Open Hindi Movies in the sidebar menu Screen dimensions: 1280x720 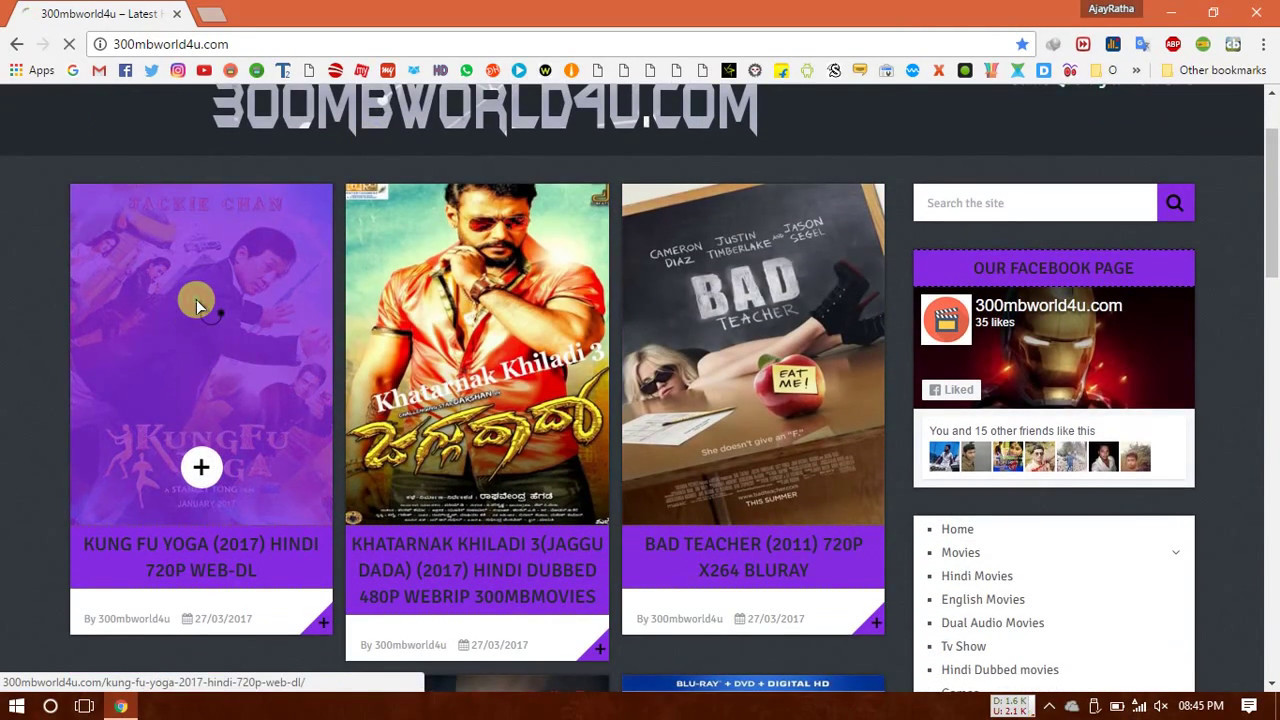[977, 576]
